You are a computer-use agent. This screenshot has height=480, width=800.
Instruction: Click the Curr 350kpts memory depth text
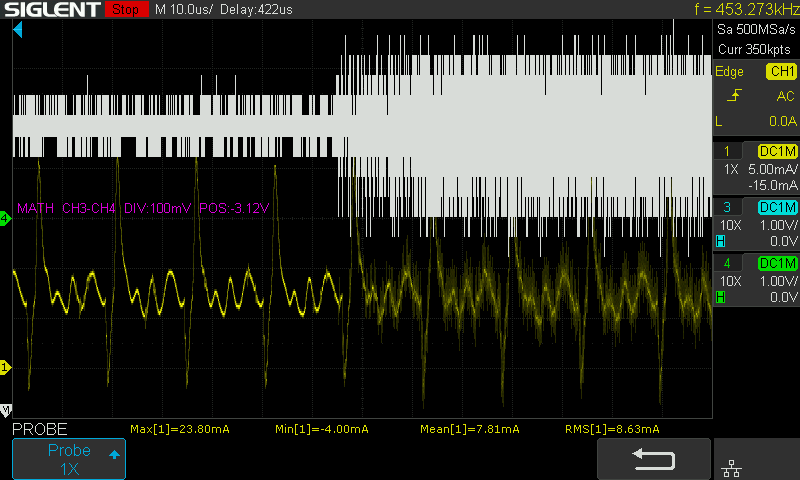coord(754,49)
